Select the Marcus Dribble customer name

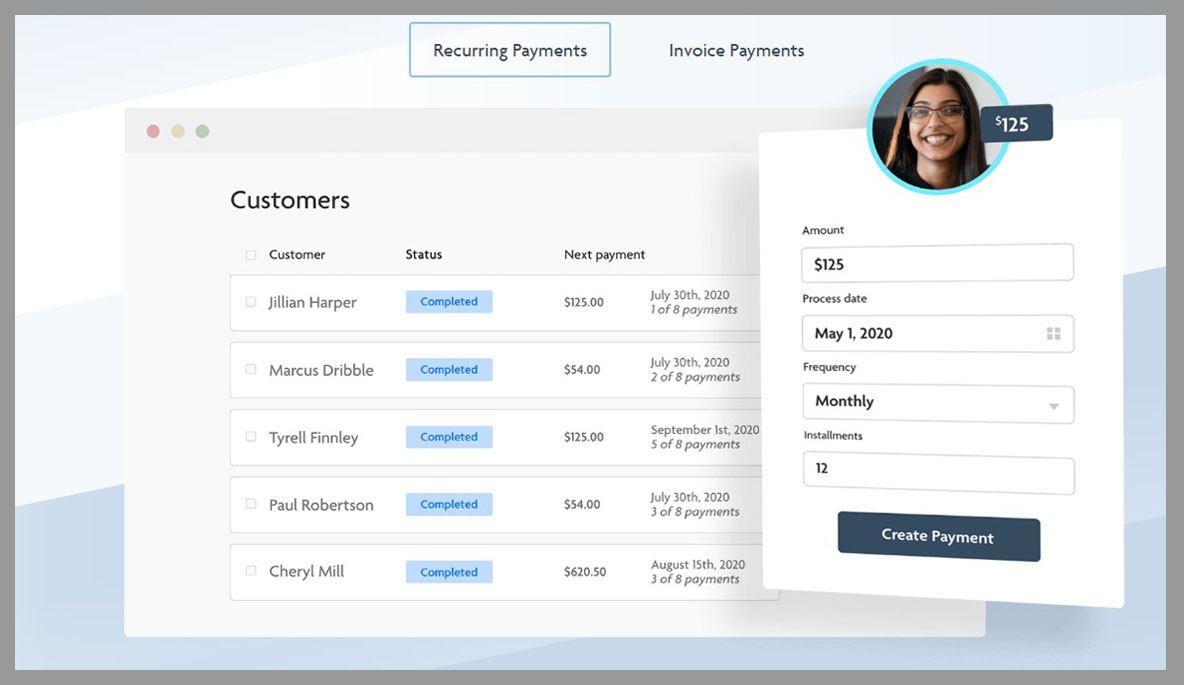point(322,370)
